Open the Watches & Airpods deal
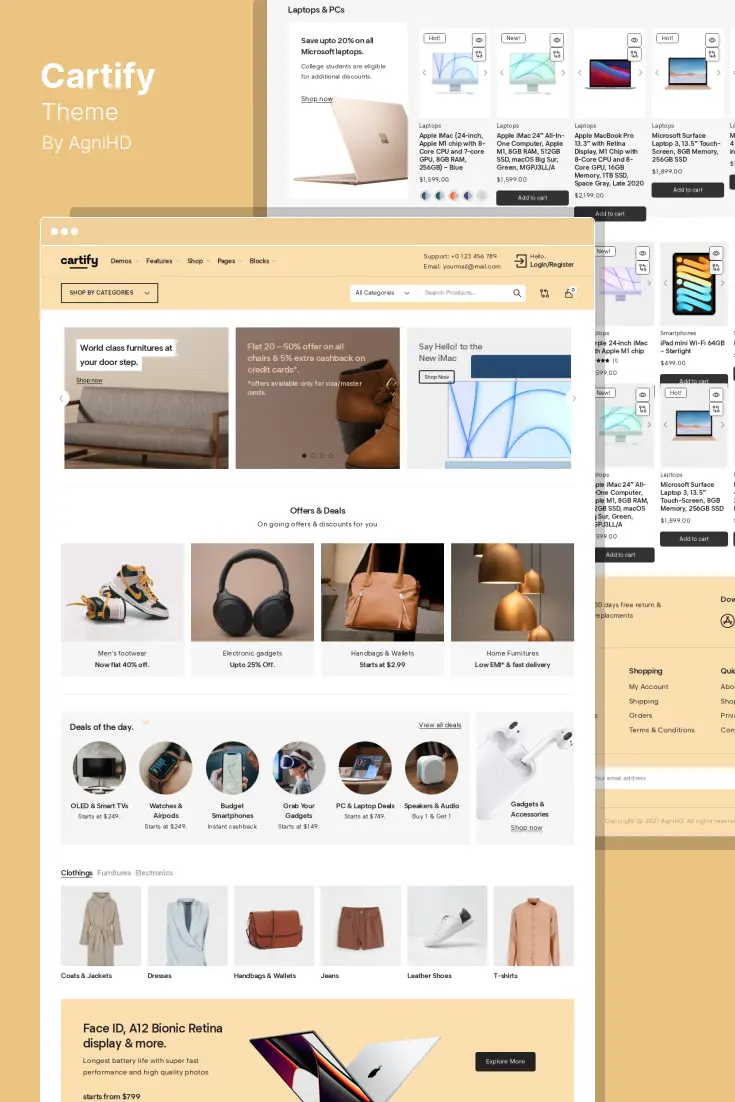 click(x=166, y=786)
